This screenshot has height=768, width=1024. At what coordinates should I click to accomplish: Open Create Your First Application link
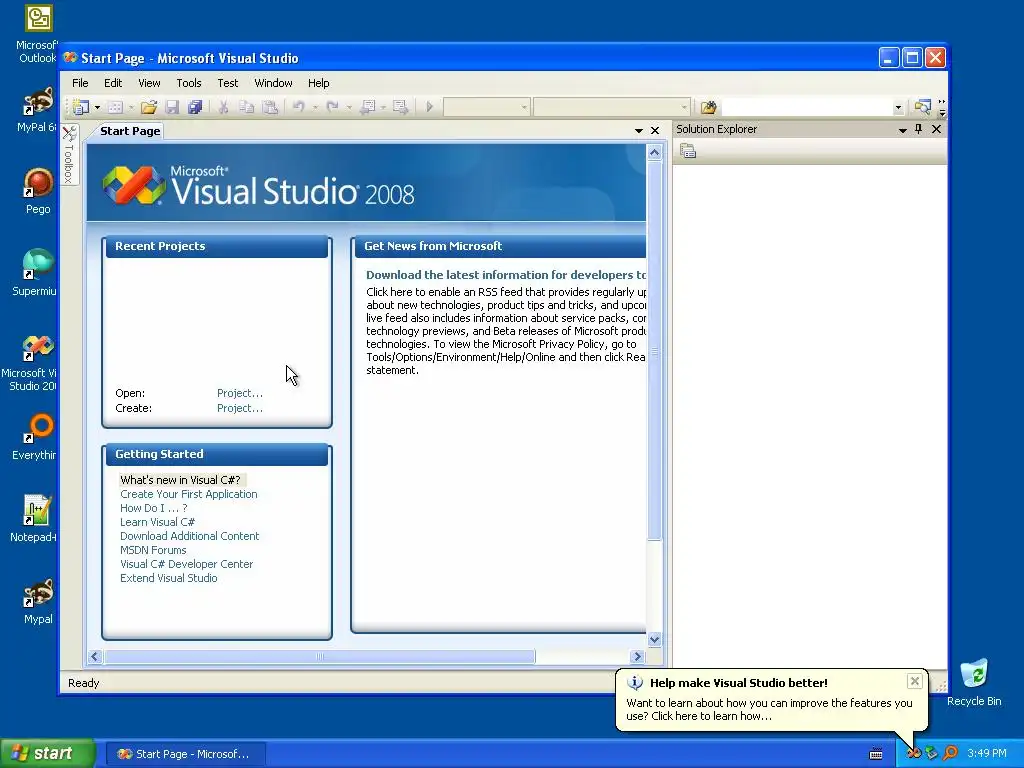[189, 494]
